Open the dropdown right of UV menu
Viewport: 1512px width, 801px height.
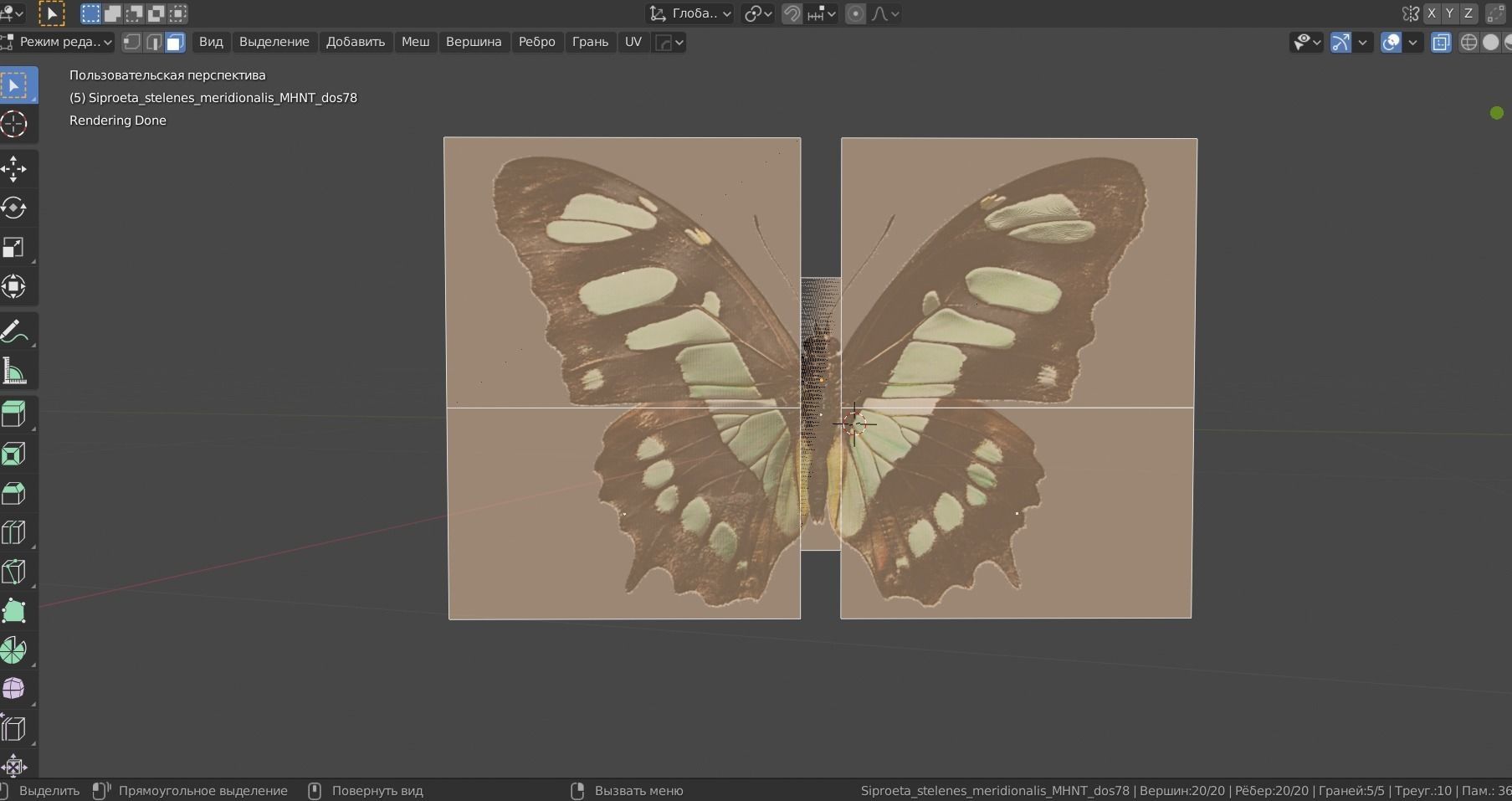pyautogui.click(x=669, y=42)
